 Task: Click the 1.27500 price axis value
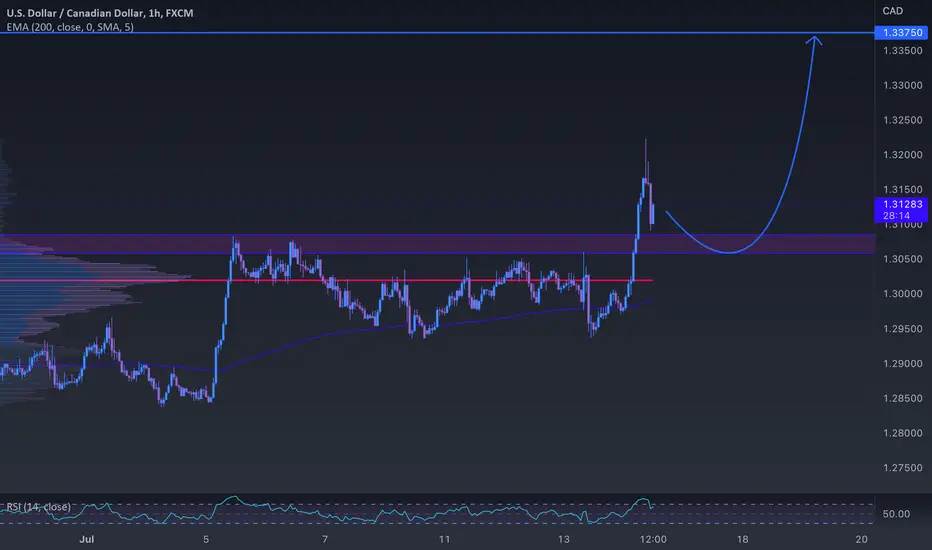pos(902,468)
